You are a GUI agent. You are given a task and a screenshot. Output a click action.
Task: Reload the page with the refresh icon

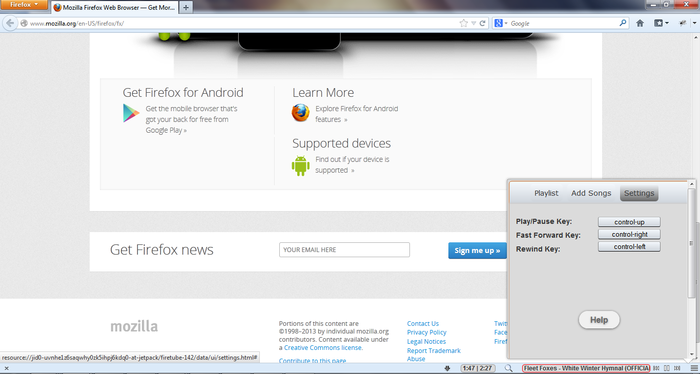pyautogui.click(x=483, y=23)
